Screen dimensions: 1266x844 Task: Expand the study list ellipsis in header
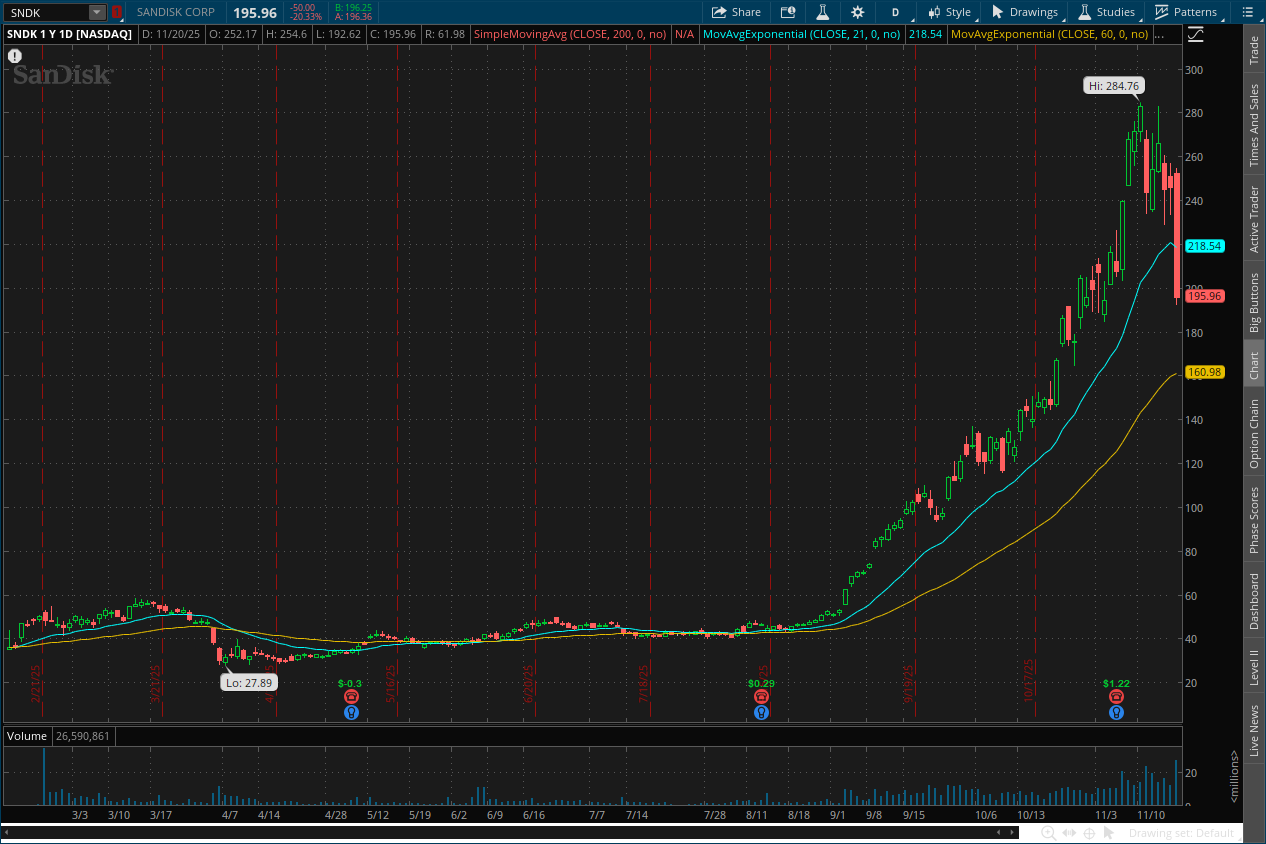pyautogui.click(x=1159, y=34)
